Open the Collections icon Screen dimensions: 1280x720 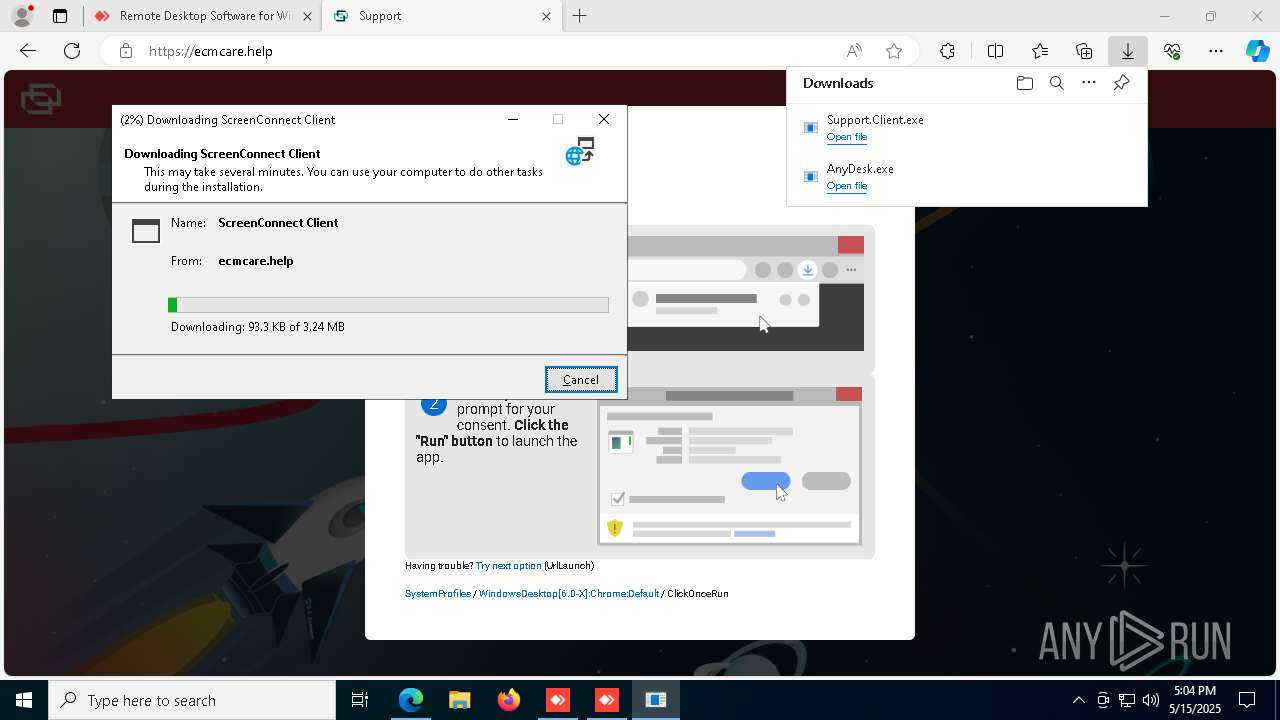(1084, 51)
